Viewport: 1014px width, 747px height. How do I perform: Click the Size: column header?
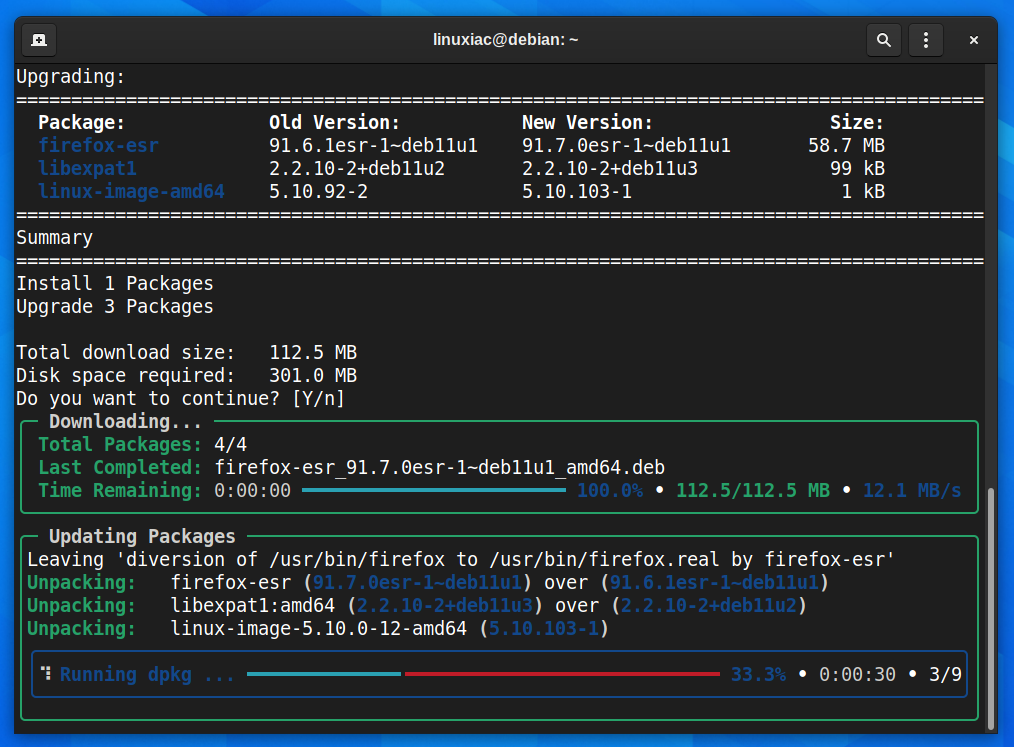857,122
